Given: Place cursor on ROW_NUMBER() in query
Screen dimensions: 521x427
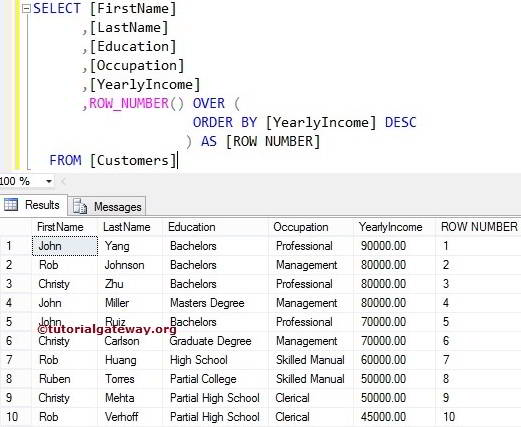Looking at the screenshot, I should 136,104.
